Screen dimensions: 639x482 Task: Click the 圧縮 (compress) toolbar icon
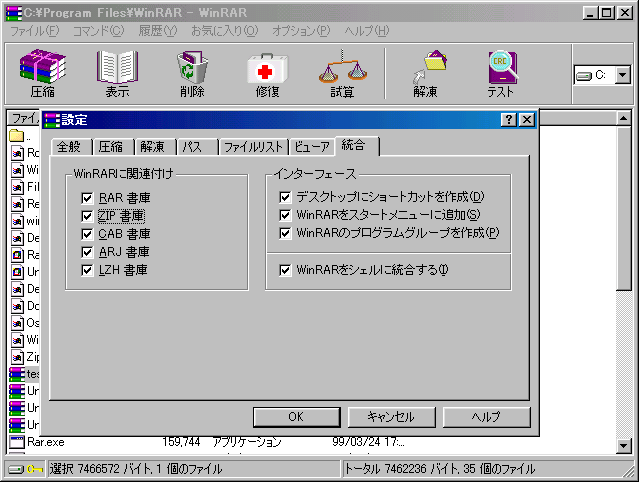[x=43, y=66]
